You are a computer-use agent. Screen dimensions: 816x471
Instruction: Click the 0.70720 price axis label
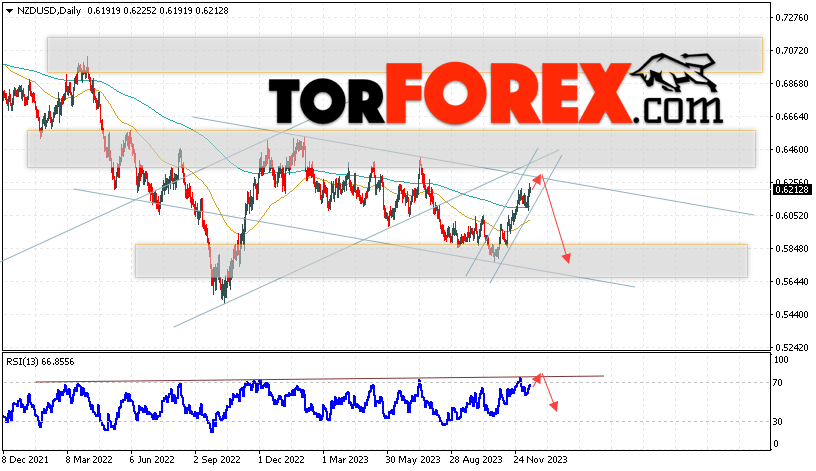point(792,50)
